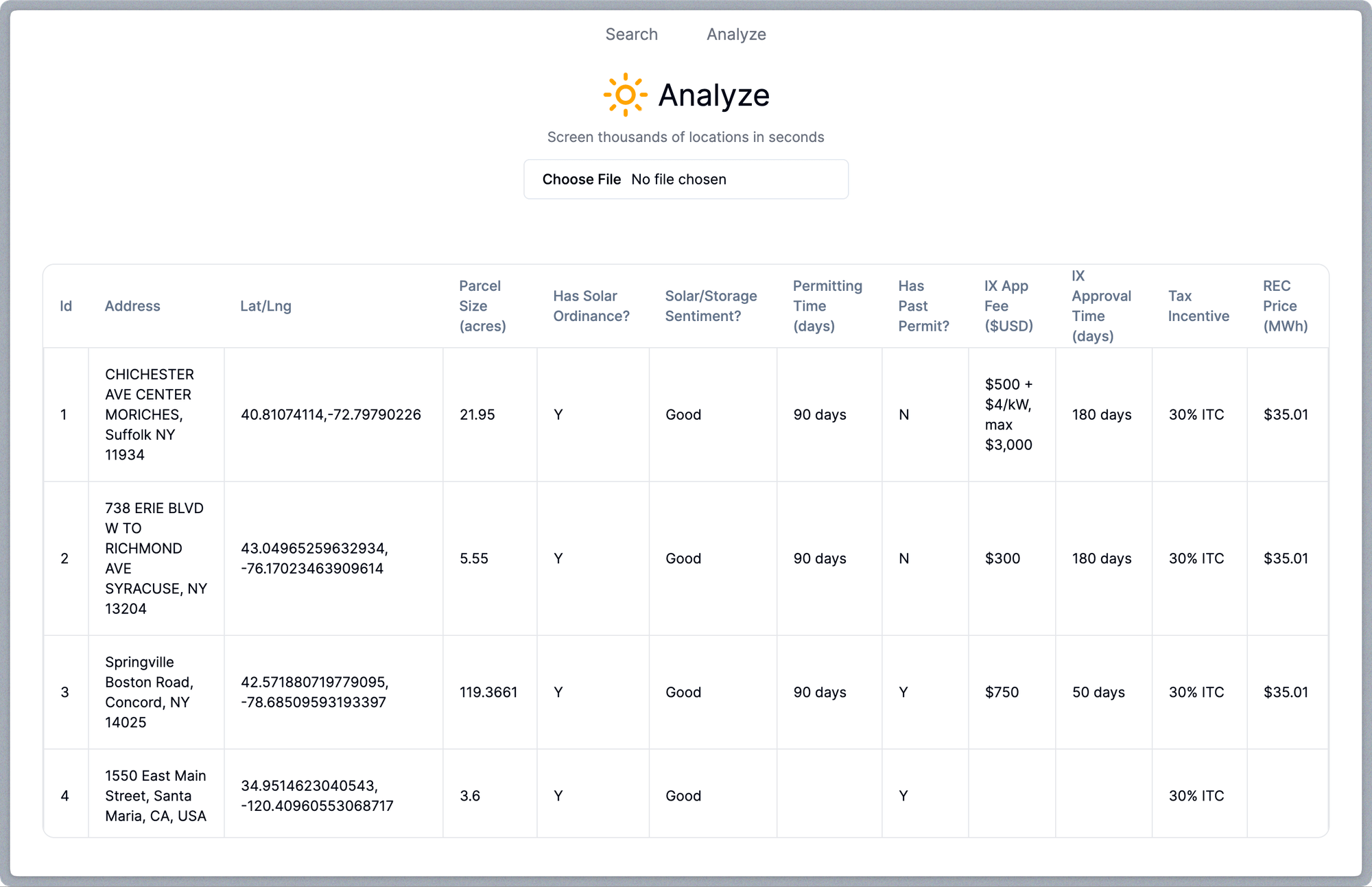This screenshot has height=887, width=1372.
Task: Click the 'No file chosen' file input
Action: coord(678,180)
